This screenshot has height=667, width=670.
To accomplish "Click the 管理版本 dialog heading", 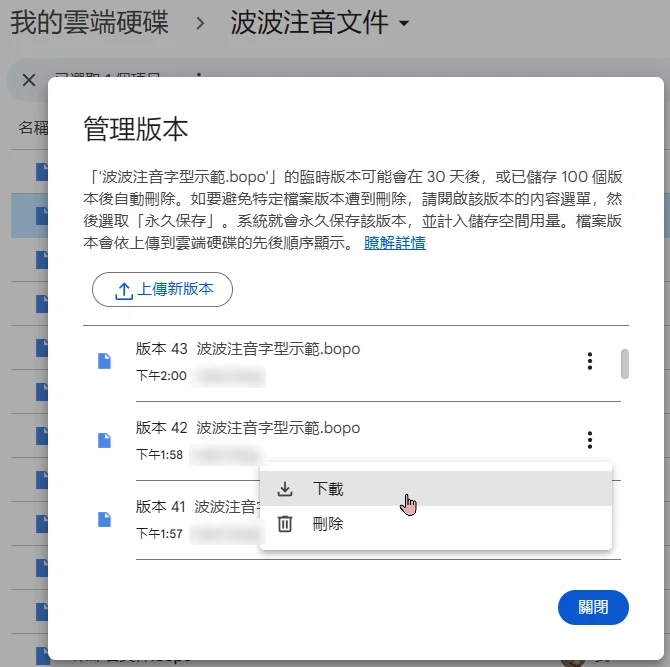I will [x=136, y=129].
